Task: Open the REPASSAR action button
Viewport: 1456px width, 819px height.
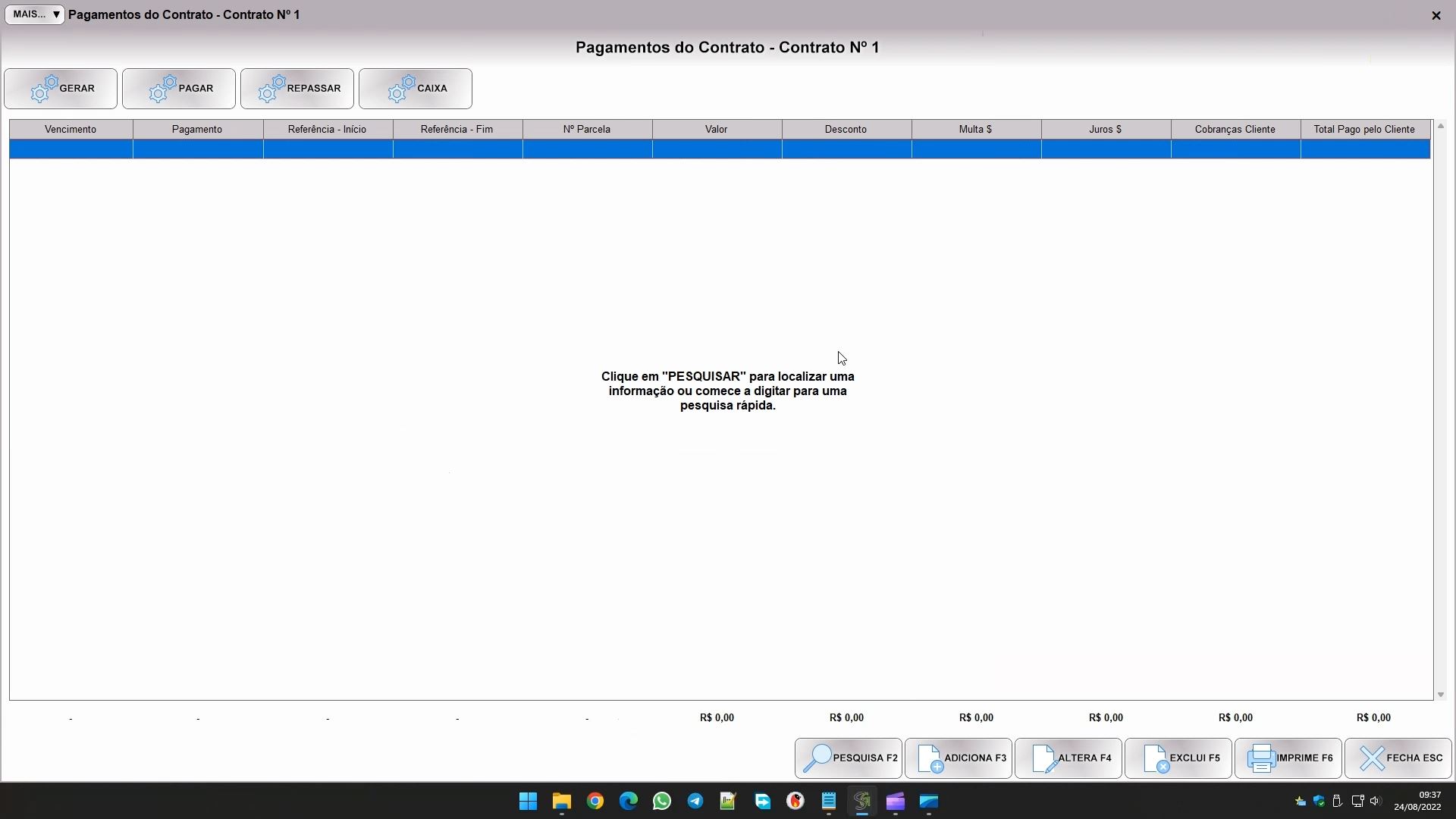Action: pyautogui.click(x=297, y=89)
